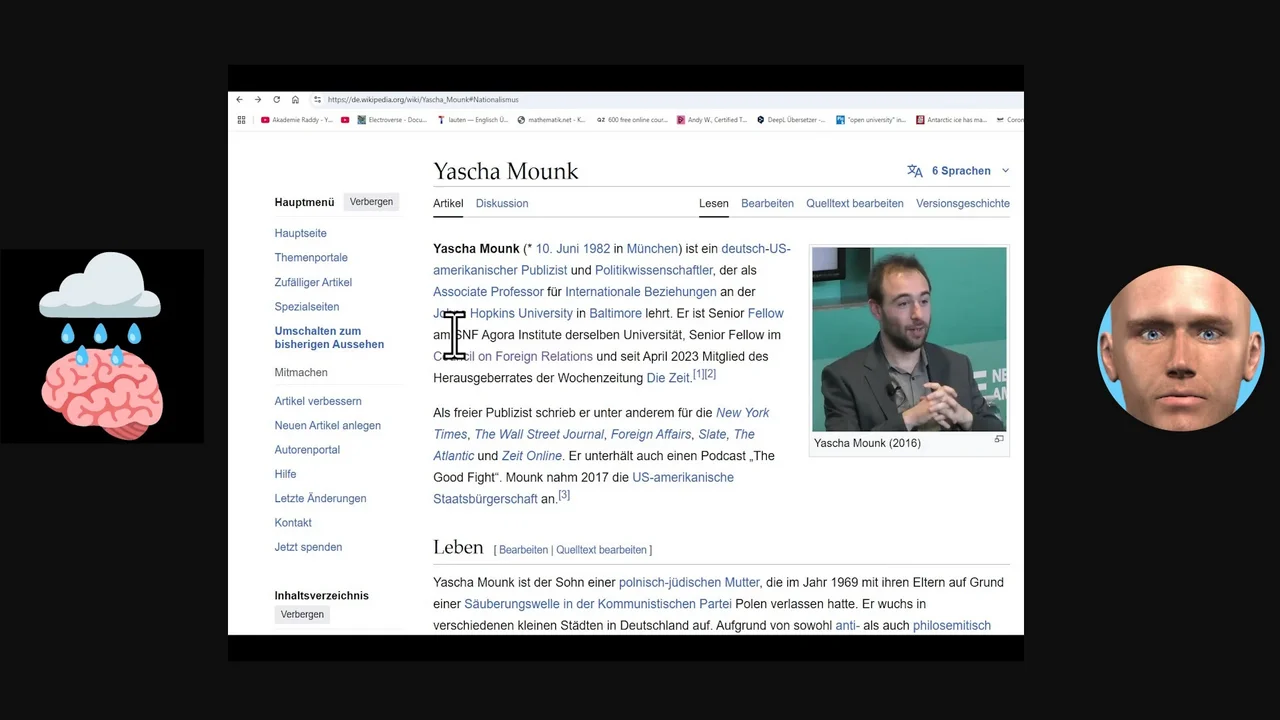Follow the '10. Juni 1982' link
This screenshot has width=1280, height=720.
[x=573, y=249]
